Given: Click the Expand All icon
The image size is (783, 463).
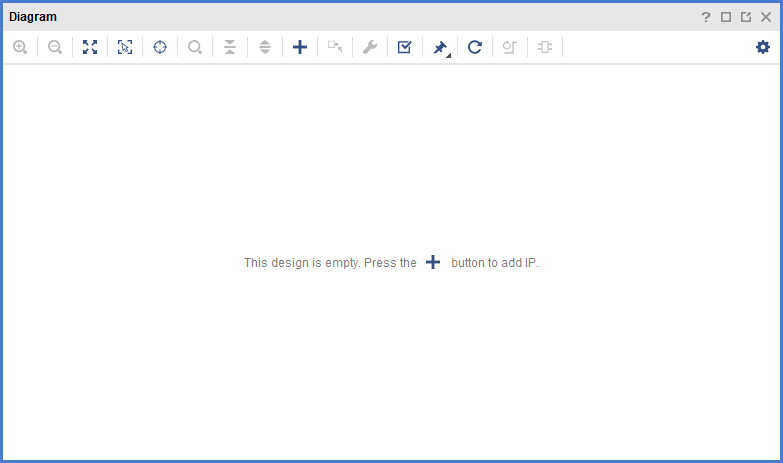Looking at the screenshot, I should click(265, 47).
